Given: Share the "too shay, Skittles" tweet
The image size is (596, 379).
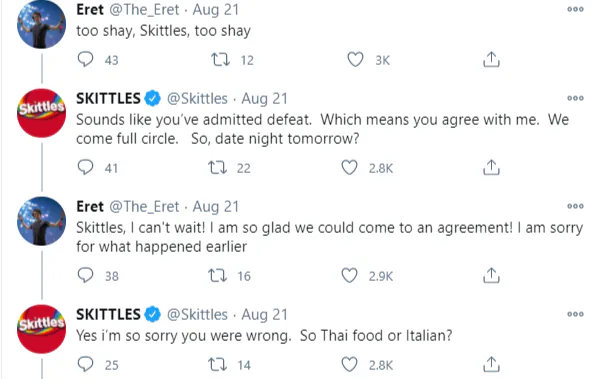Looking at the screenshot, I should (x=491, y=59).
